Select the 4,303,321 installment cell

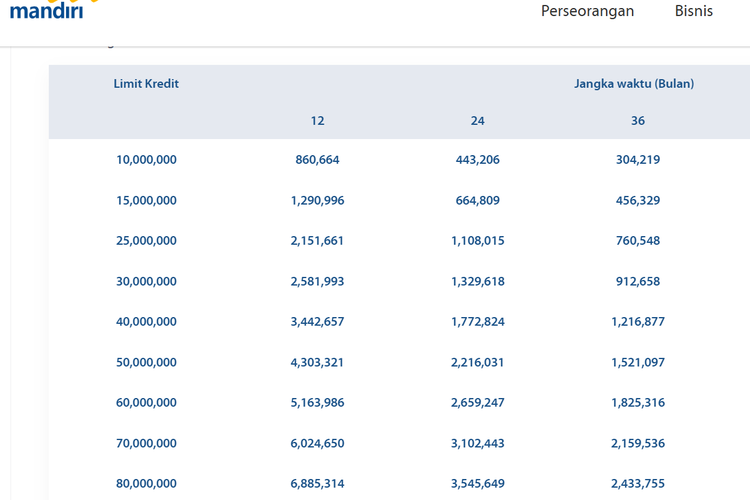tap(317, 362)
